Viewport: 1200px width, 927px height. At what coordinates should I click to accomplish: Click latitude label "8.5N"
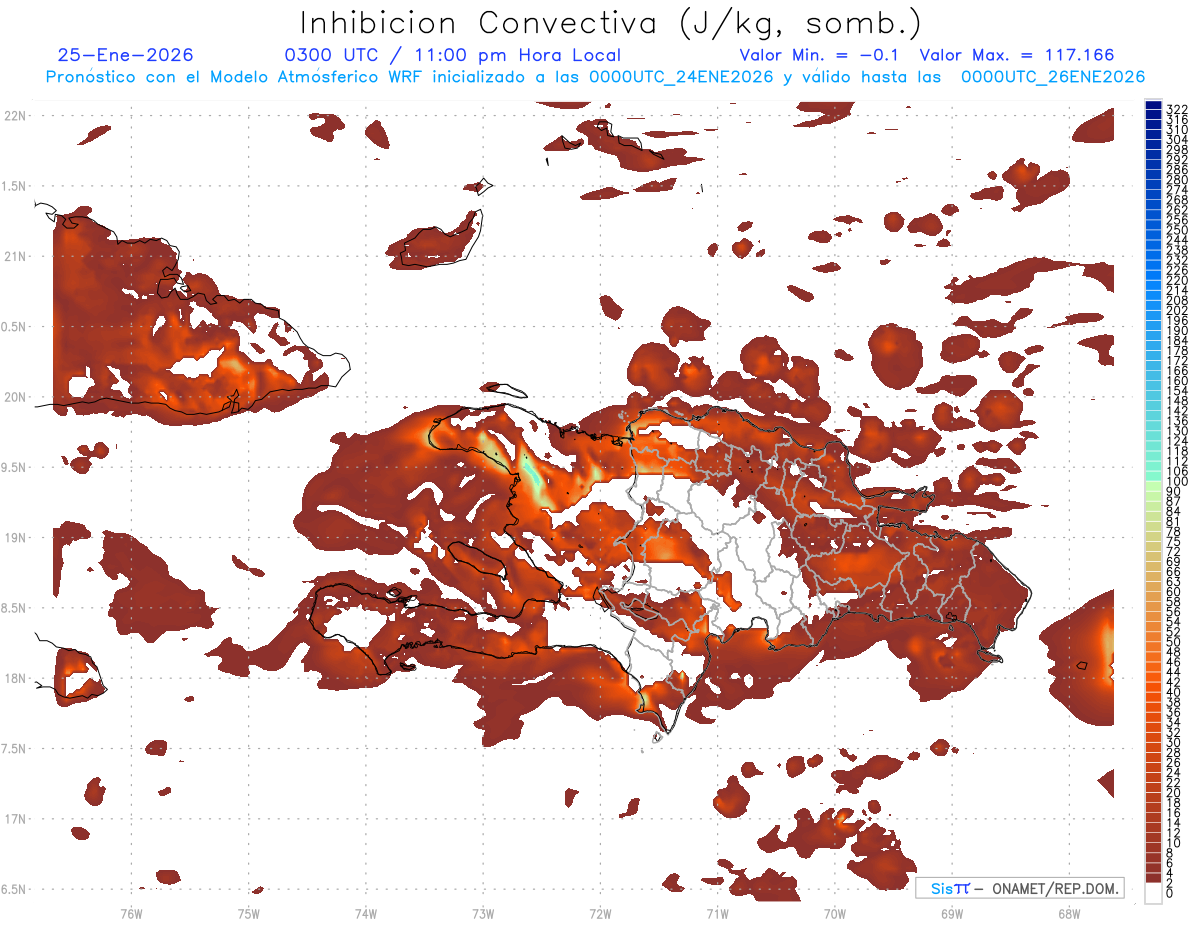click(15, 608)
